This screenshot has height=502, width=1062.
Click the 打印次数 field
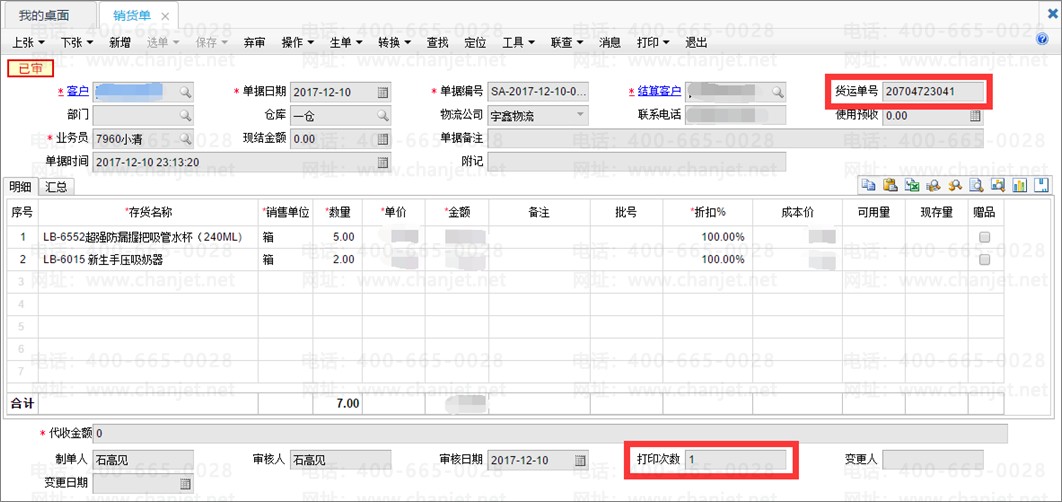(736, 460)
